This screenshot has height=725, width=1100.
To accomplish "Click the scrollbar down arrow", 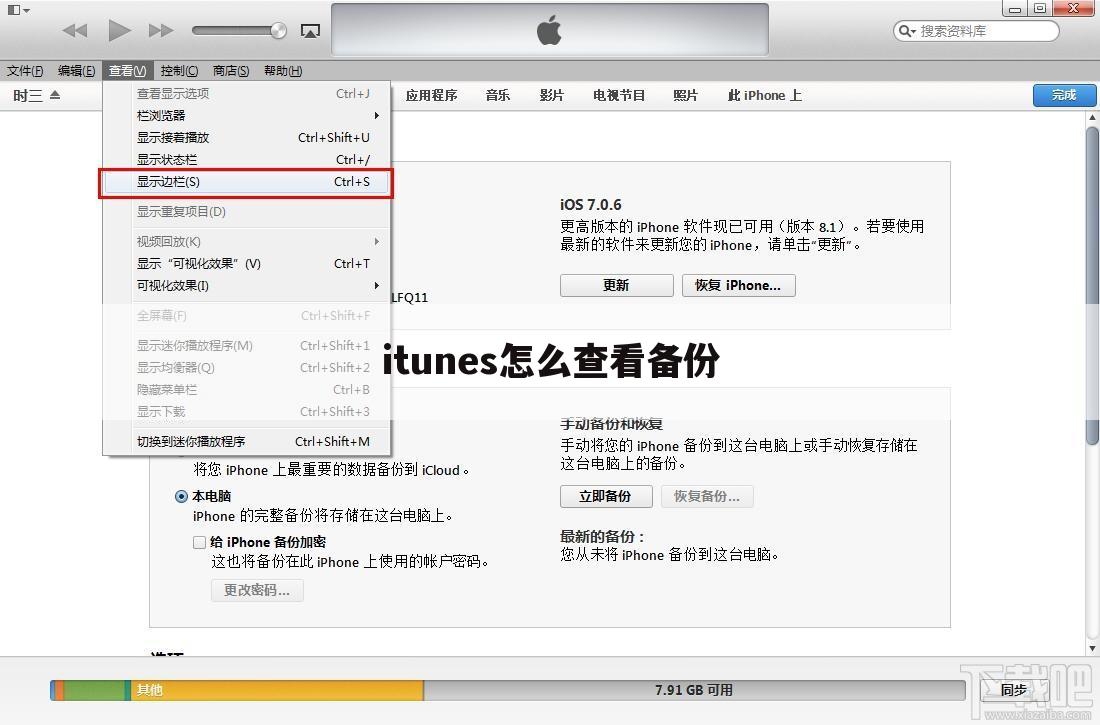I will point(1092,648).
